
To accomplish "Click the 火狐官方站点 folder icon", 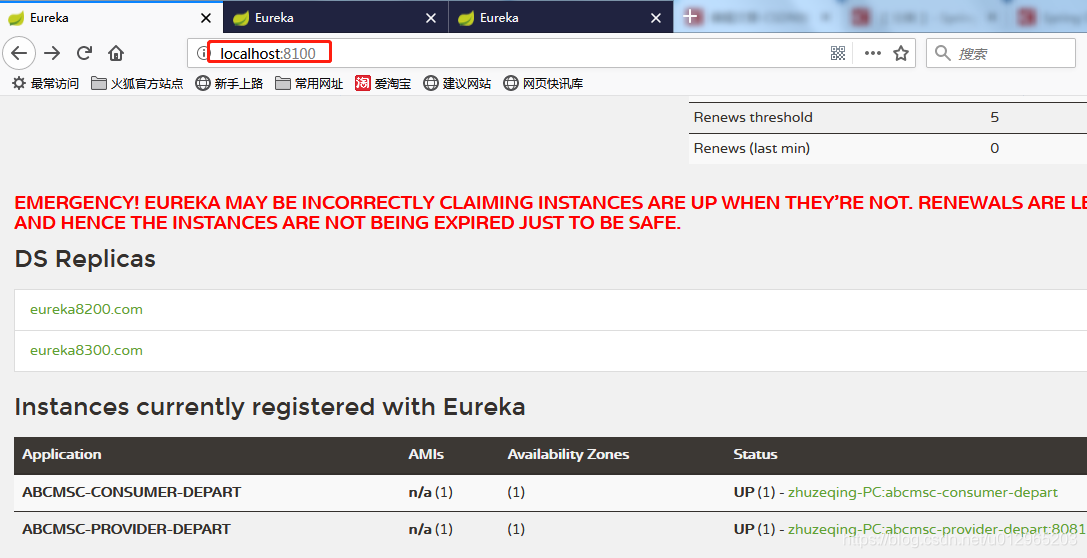I will [98, 83].
